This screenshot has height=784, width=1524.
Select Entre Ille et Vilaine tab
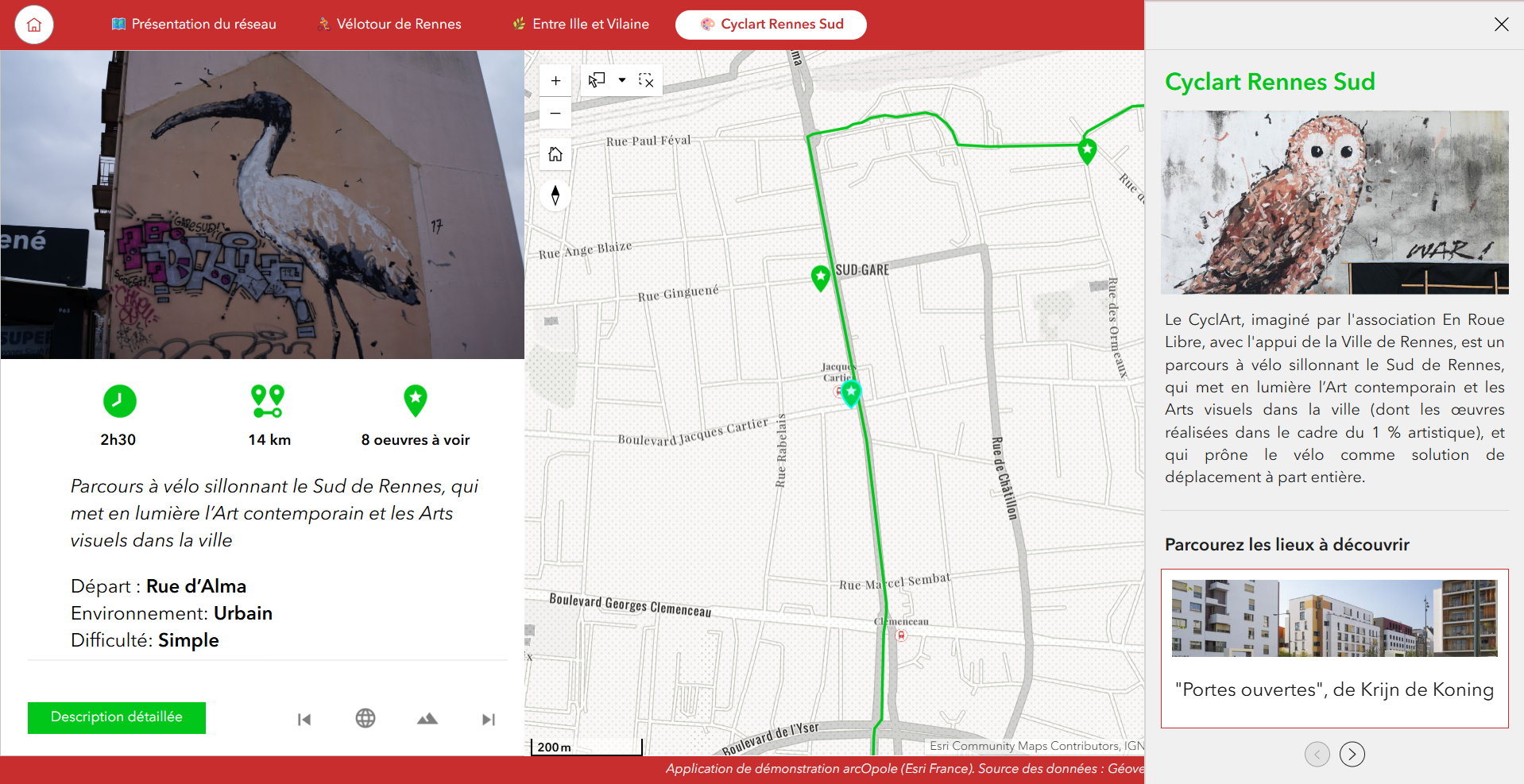(x=580, y=25)
